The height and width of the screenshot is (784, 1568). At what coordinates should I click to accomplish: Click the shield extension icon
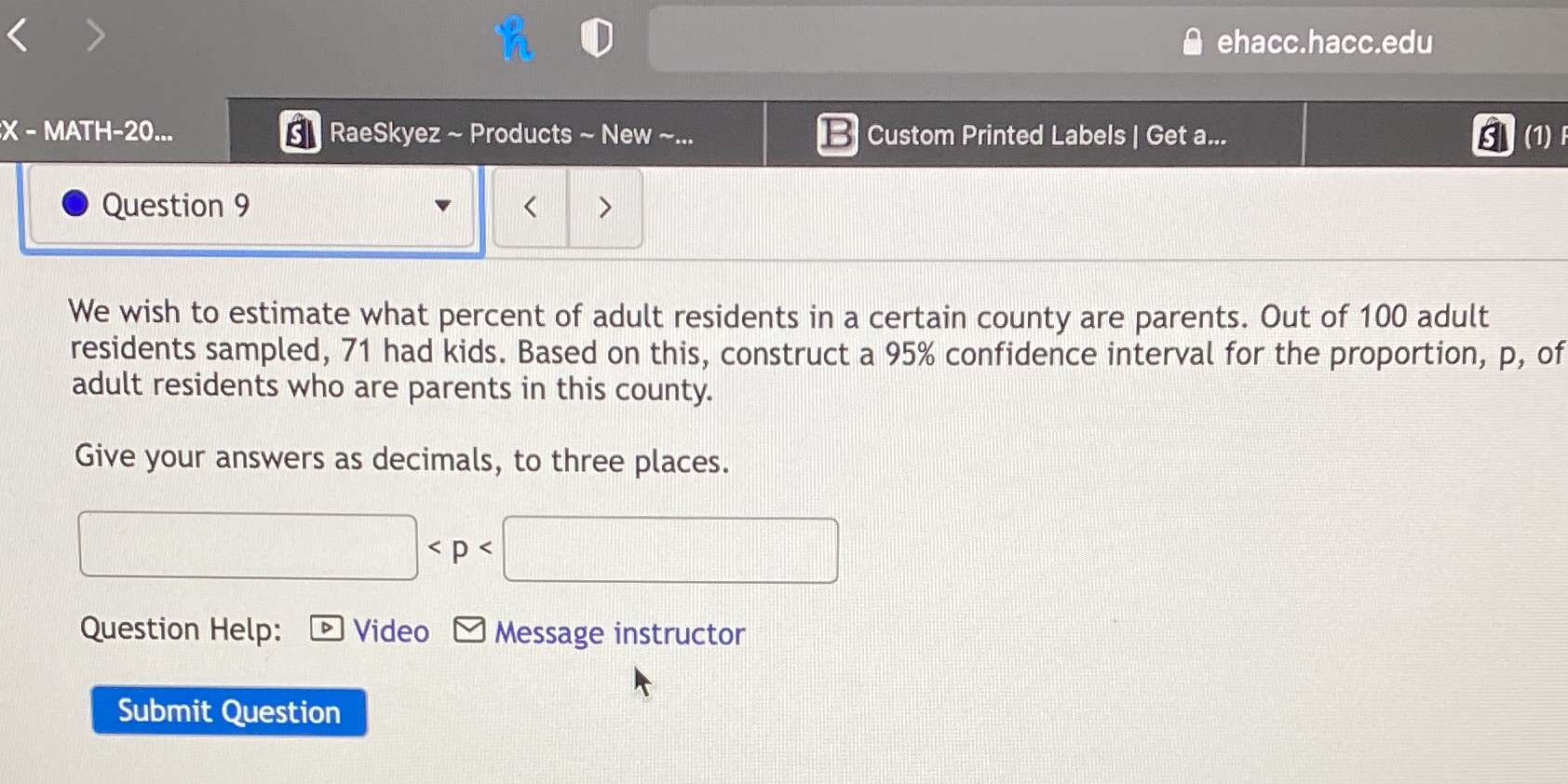596,35
